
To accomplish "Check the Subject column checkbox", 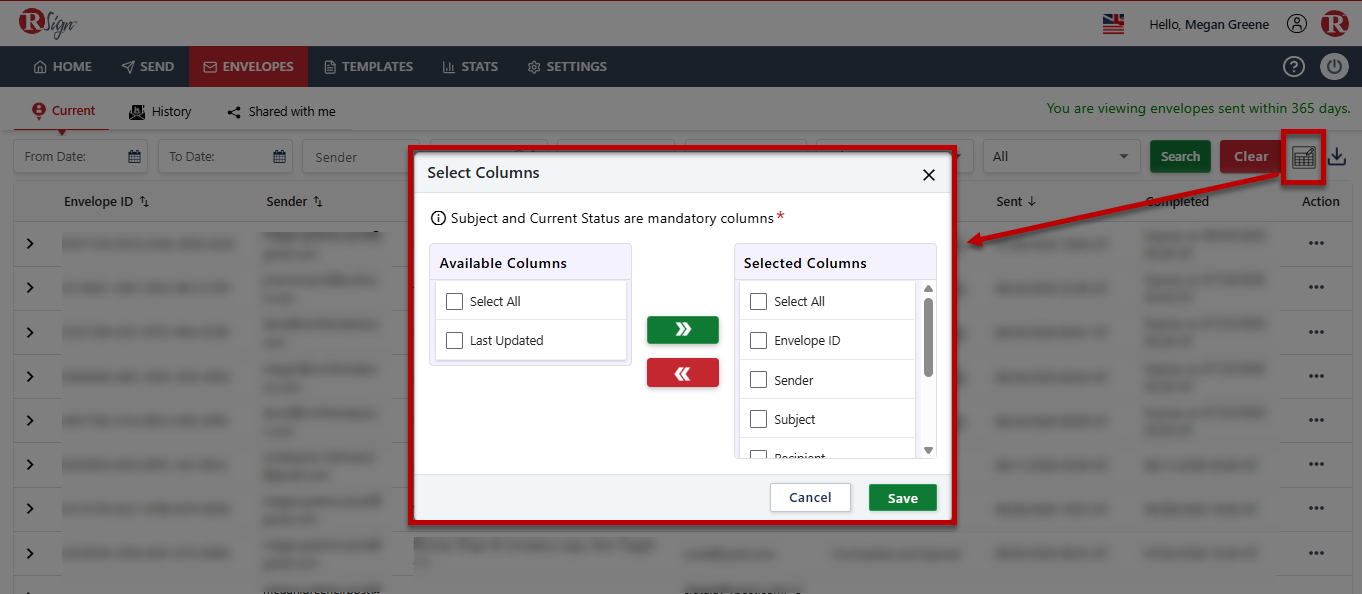I will pyautogui.click(x=758, y=419).
